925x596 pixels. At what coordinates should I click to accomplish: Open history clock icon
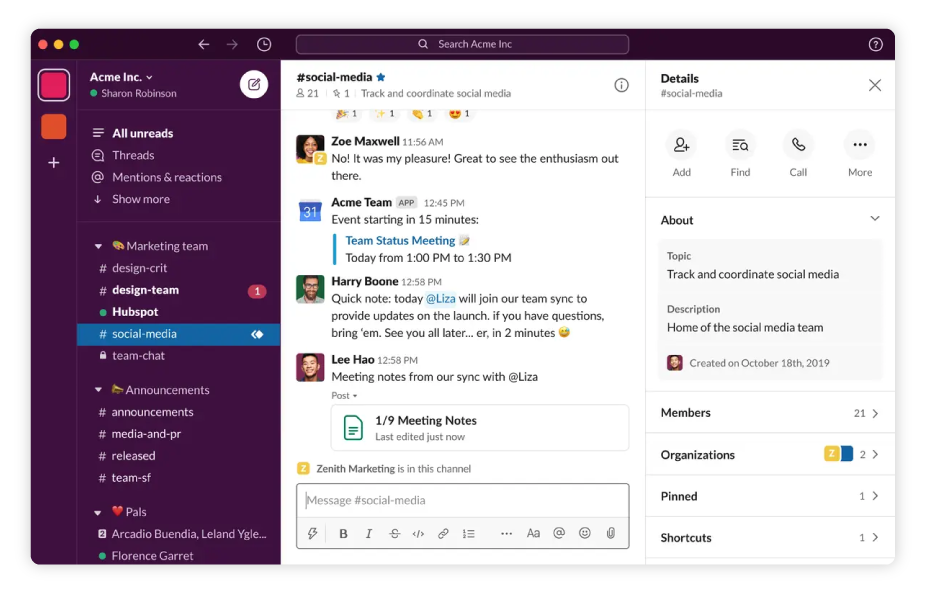(x=264, y=44)
